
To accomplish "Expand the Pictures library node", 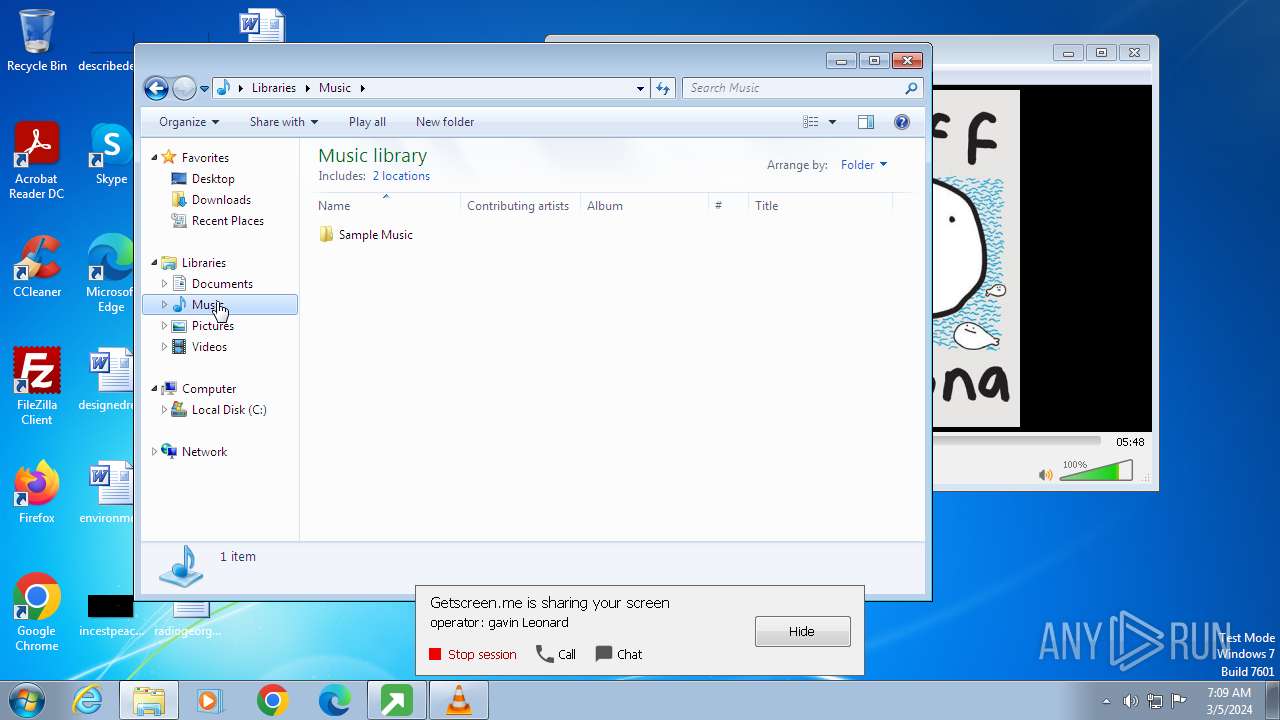I will point(165,326).
